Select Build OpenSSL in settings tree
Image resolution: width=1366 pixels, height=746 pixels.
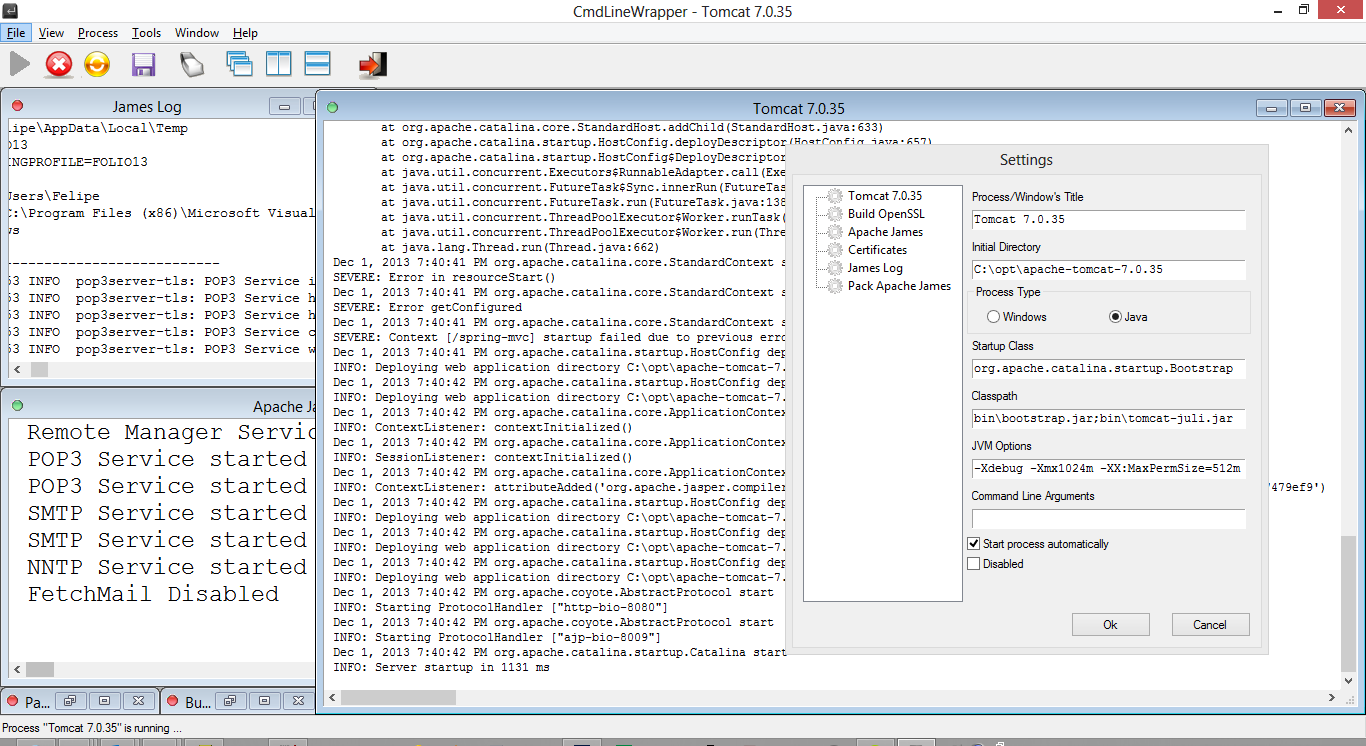[x=886, y=214]
